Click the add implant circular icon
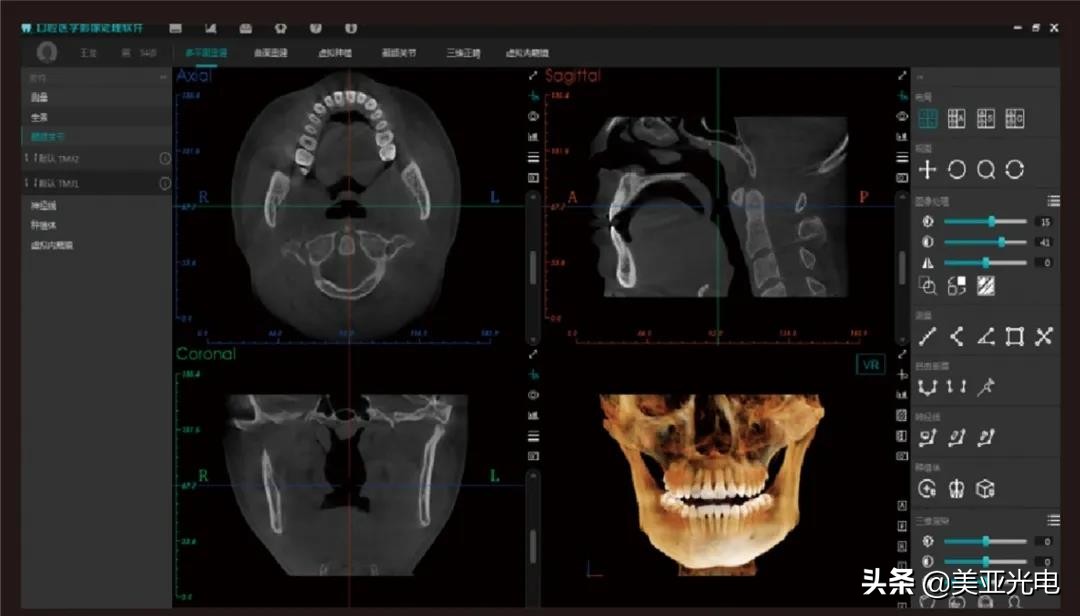The width and height of the screenshot is (1080, 616). coord(928,489)
